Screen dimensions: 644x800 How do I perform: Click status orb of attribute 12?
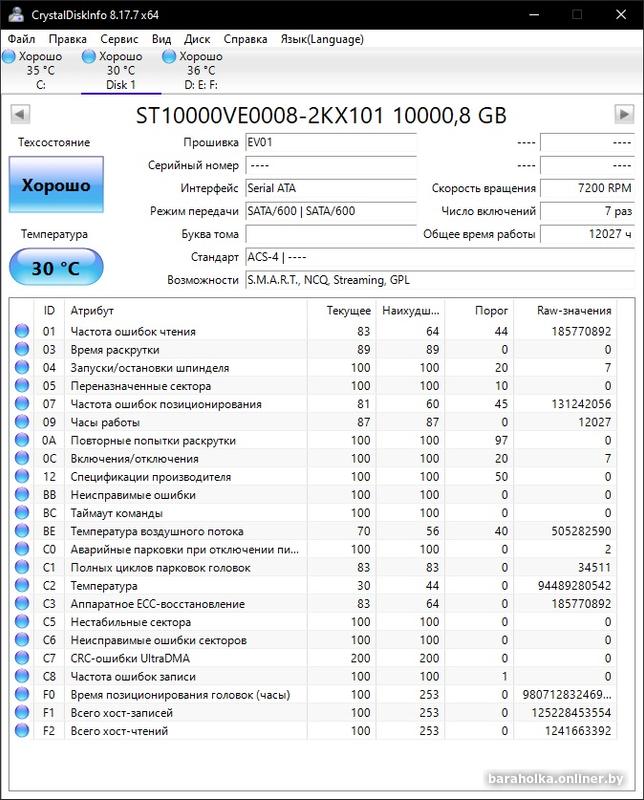pyautogui.click(x=22, y=476)
